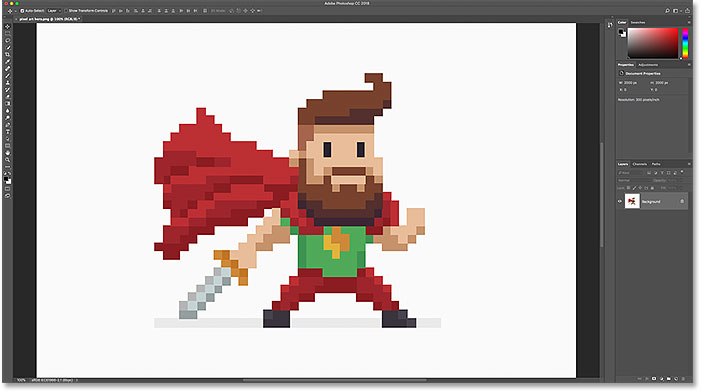Switch to the Paths tab

656,164
